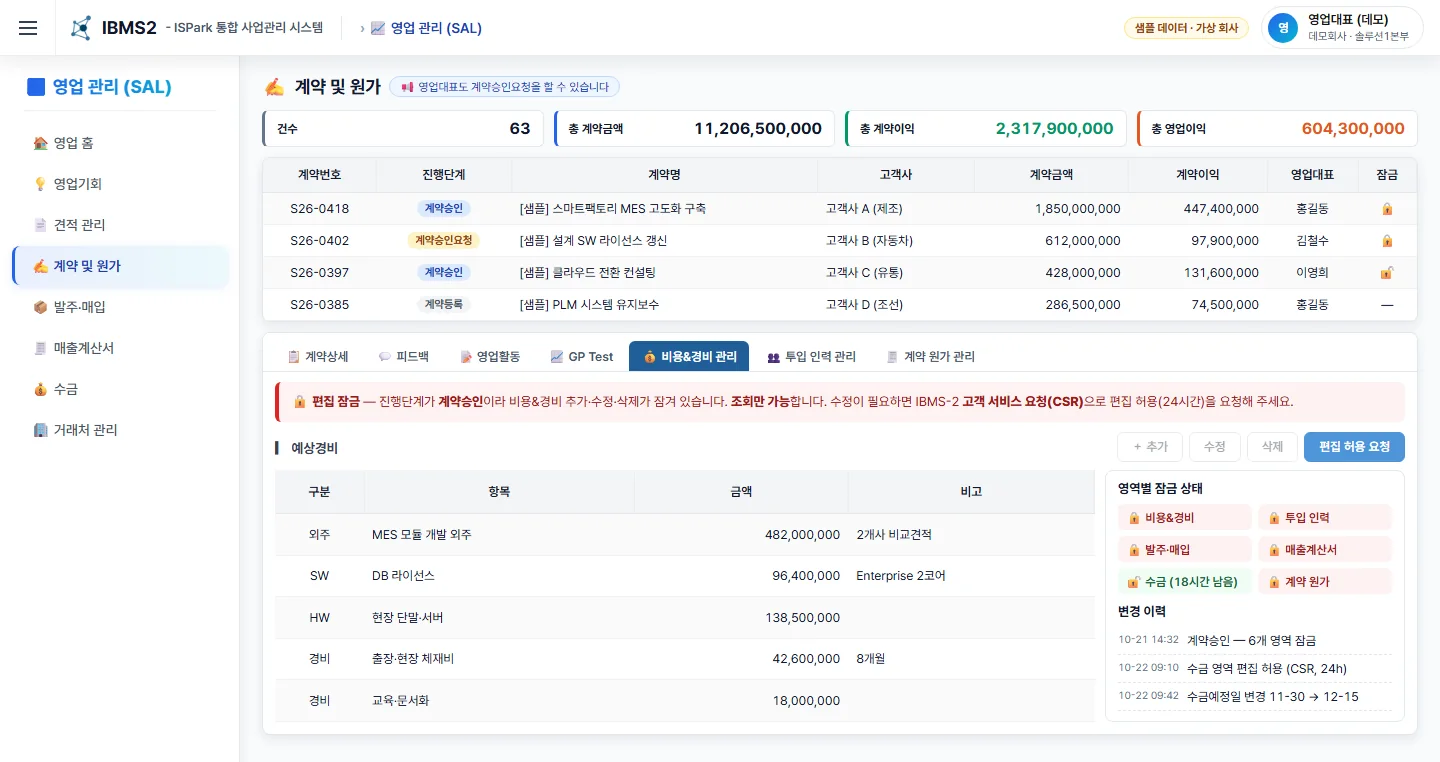Click the 수정 button

point(1215,447)
